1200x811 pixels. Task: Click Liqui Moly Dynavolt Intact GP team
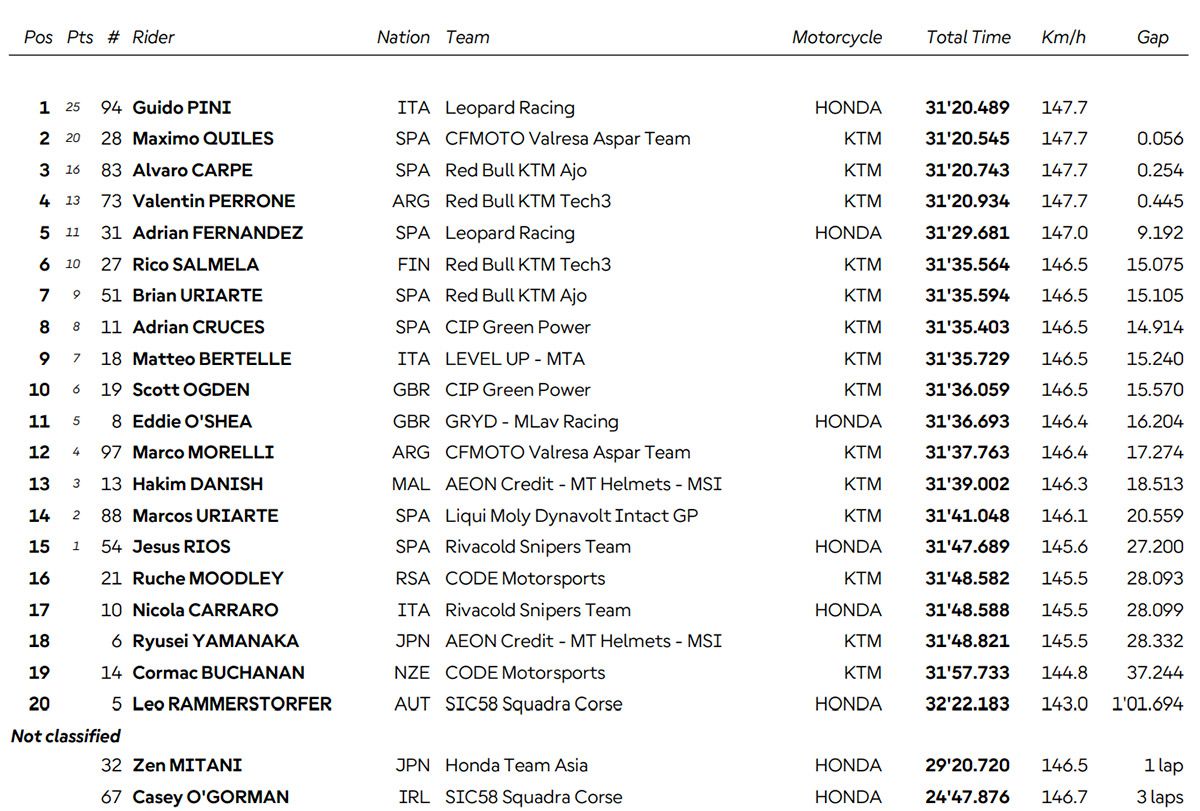(x=571, y=516)
